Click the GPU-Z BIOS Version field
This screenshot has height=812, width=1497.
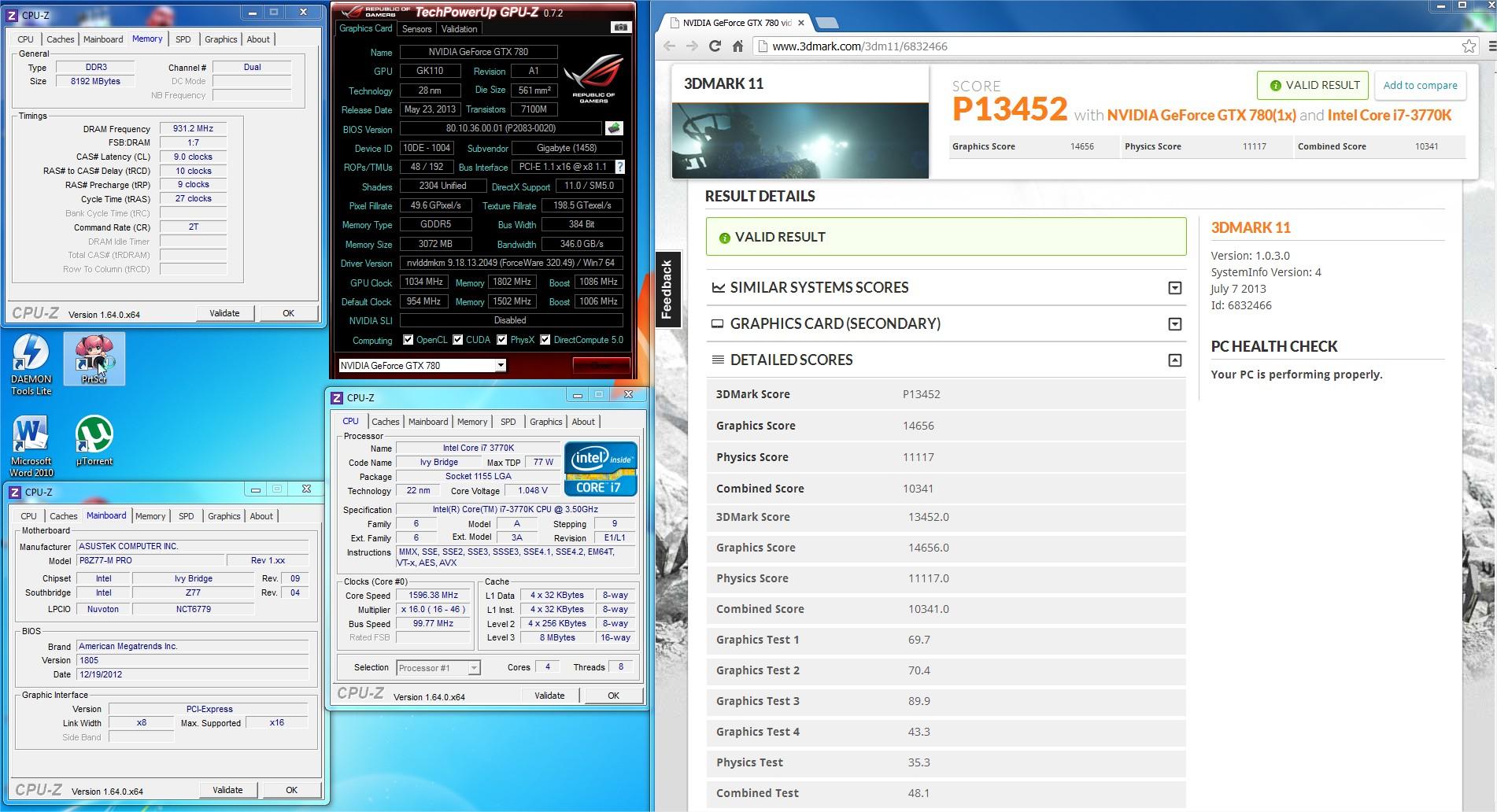pos(501,129)
